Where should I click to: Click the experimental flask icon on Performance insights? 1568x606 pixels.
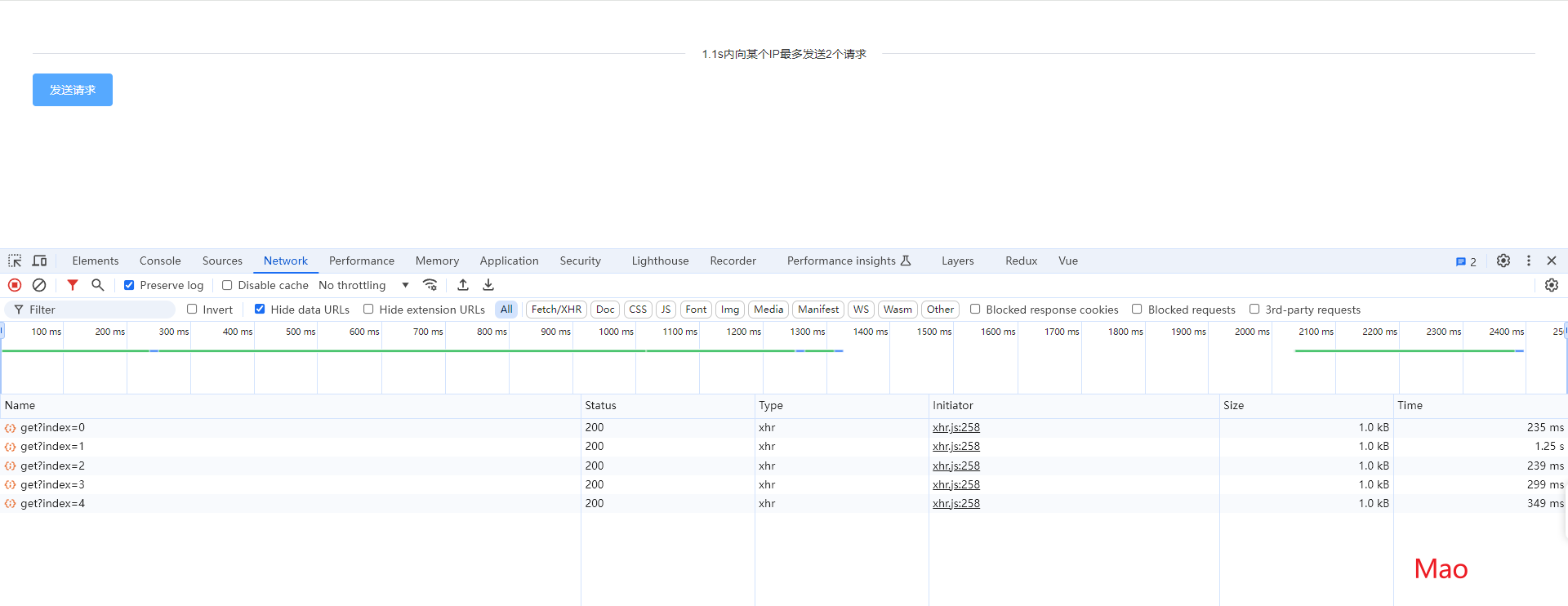[x=906, y=261]
